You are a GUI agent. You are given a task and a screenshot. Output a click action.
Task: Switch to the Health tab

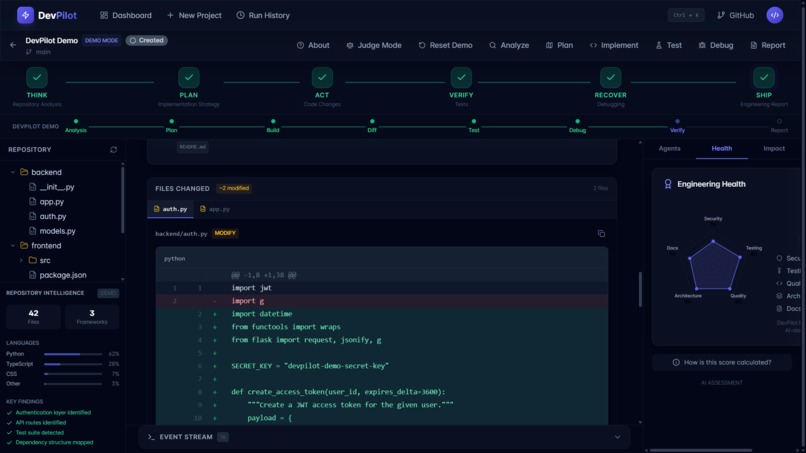tap(722, 149)
